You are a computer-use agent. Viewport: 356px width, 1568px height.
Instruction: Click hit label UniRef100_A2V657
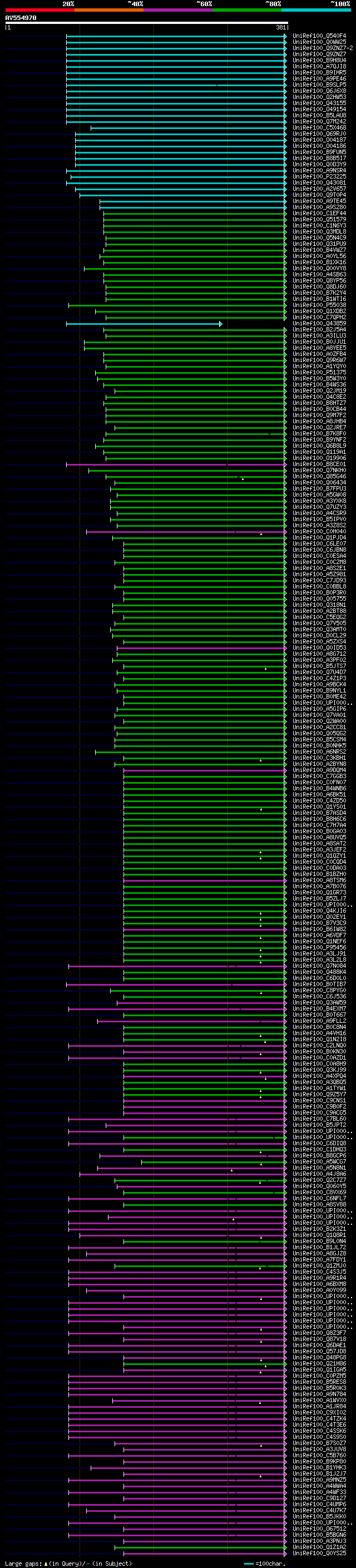click(319, 189)
